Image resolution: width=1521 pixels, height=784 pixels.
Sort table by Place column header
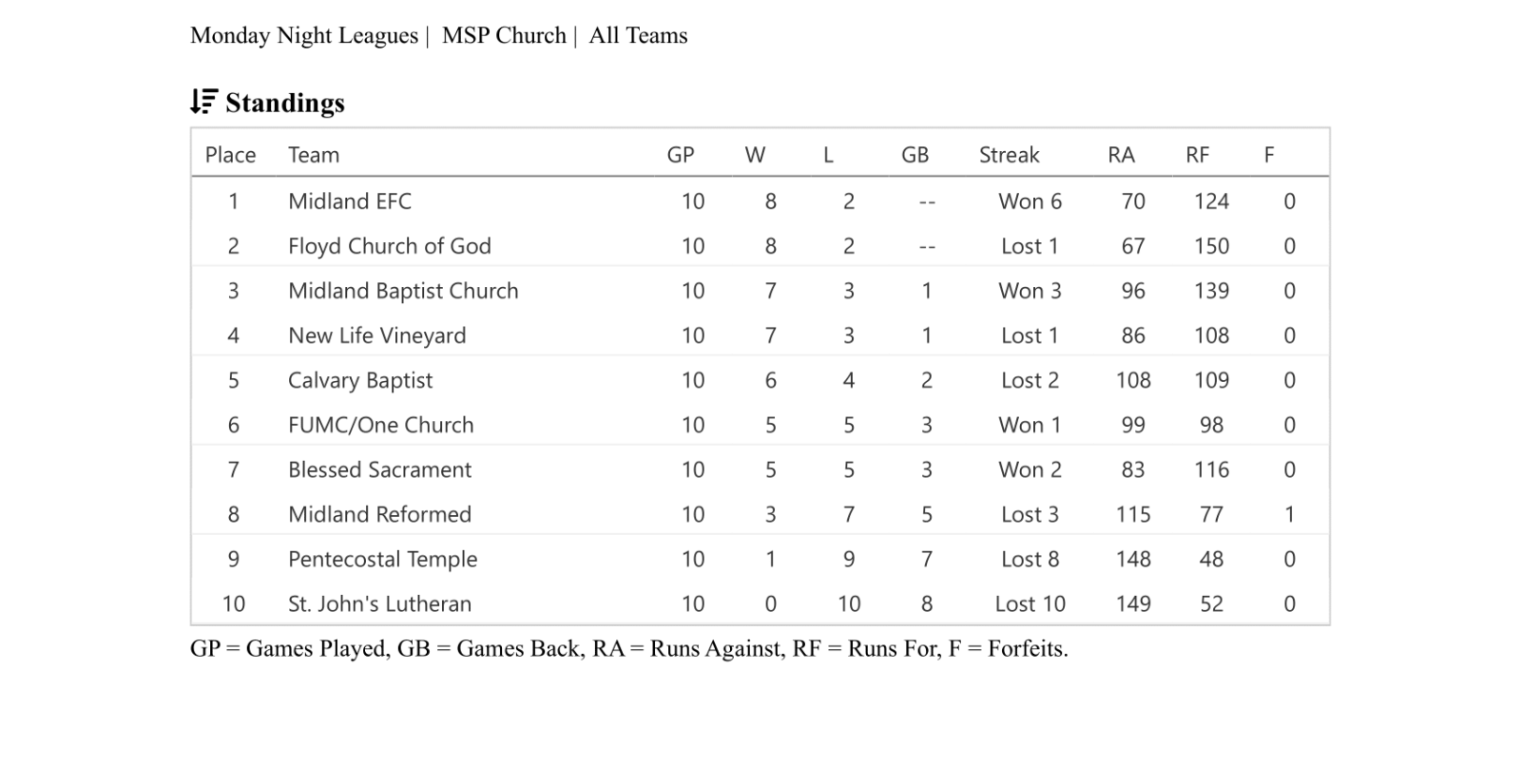[x=230, y=155]
